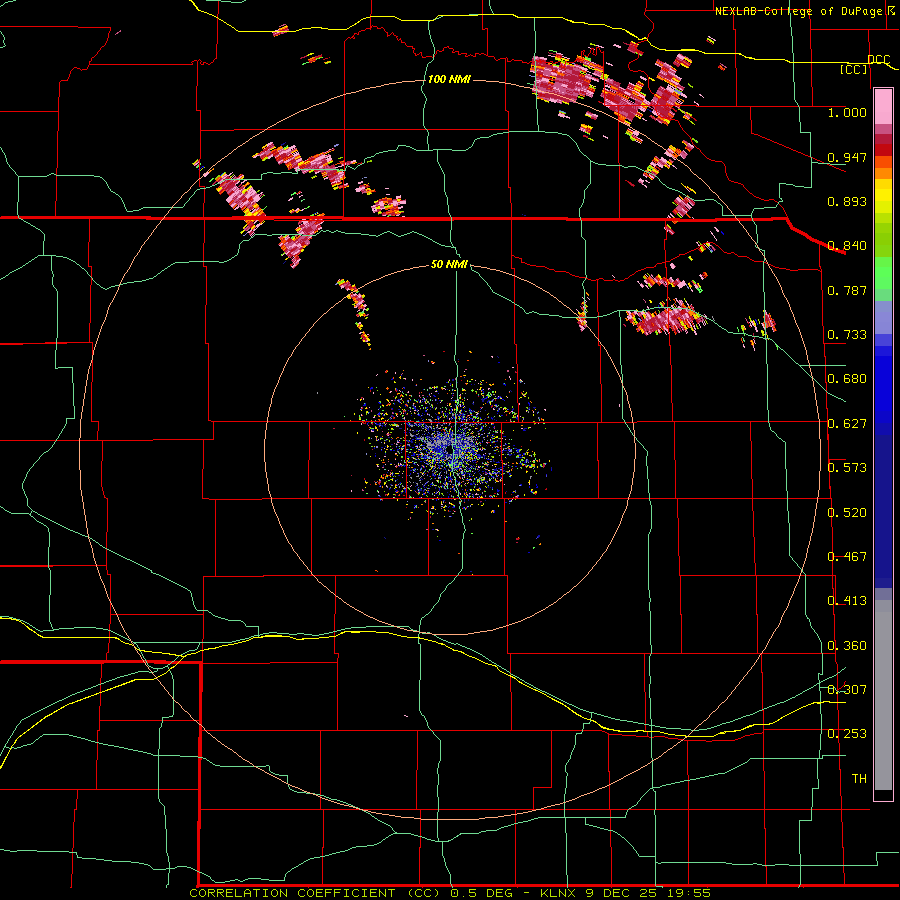Click the 0.413 scale value
Screen dimensions: 900x900
tap(847, 601)
